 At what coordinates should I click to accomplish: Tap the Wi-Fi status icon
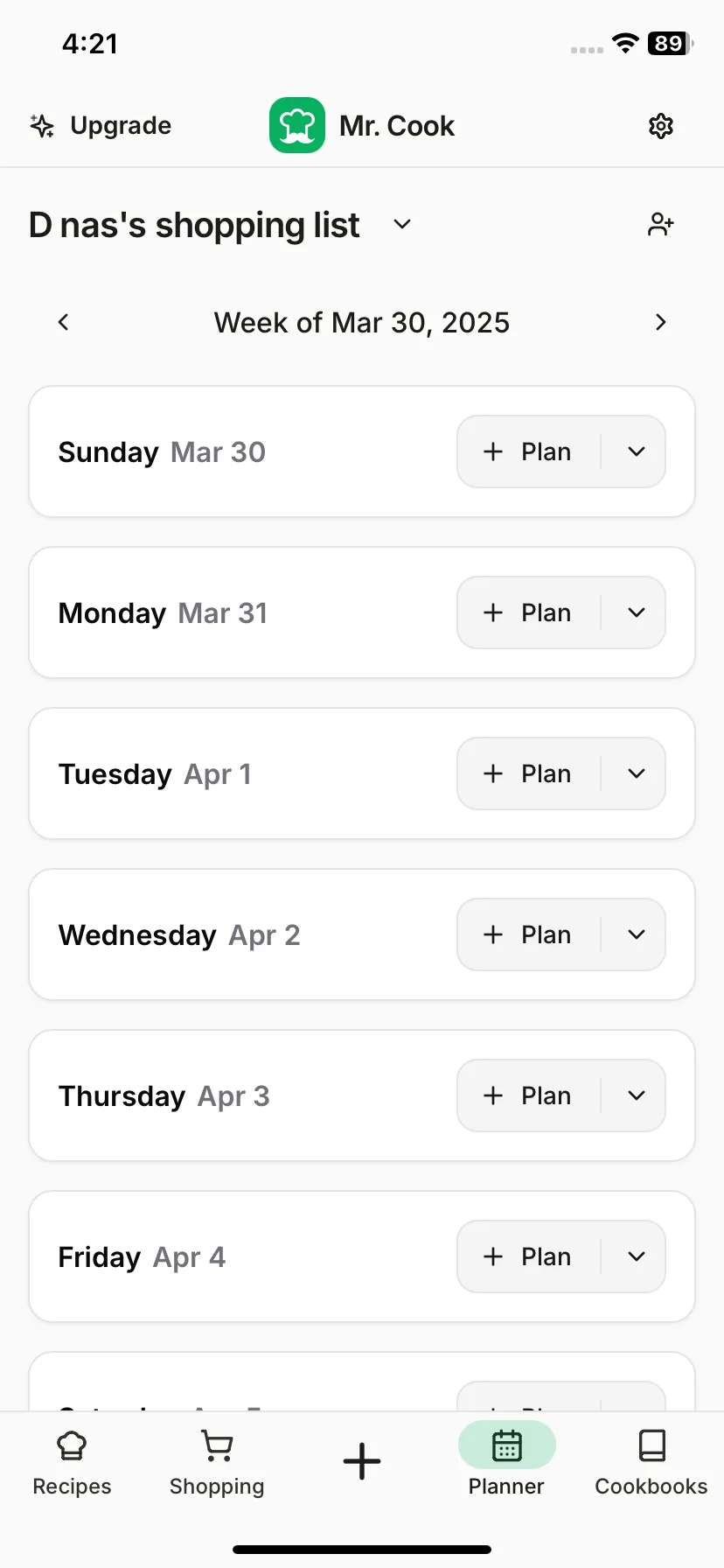click(x=625, y=43)
